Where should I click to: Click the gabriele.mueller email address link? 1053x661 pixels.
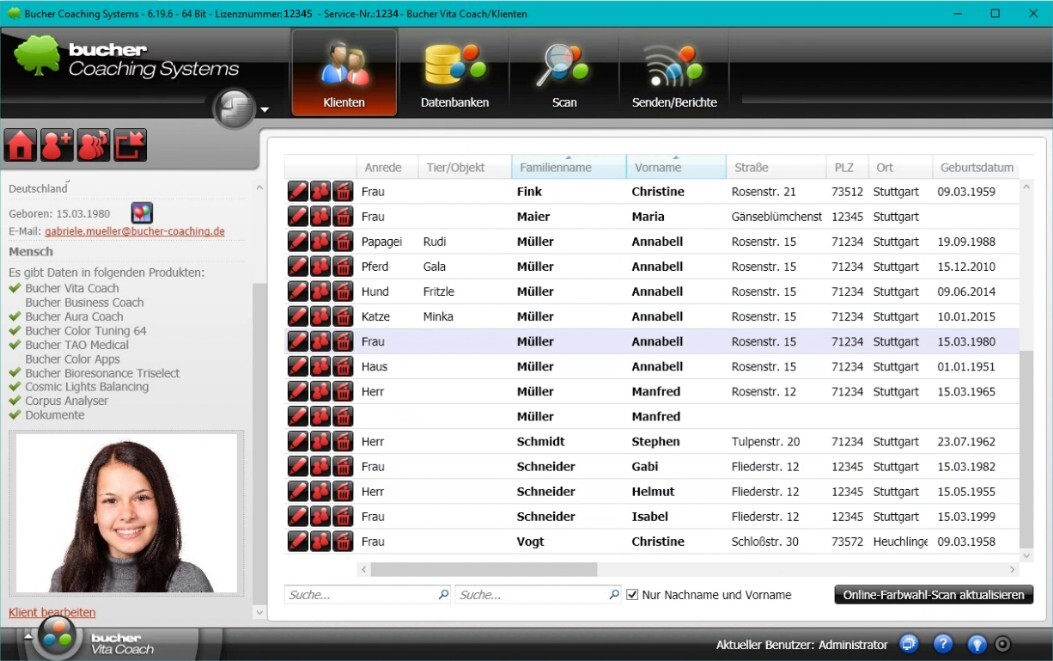134,232
